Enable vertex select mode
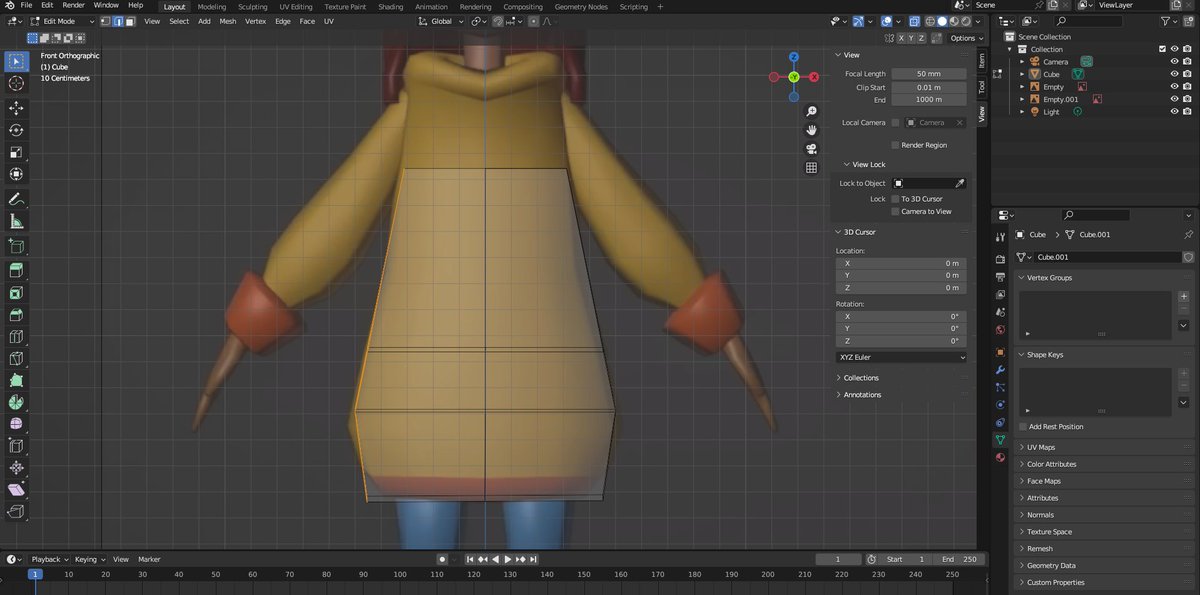Viewport: 1200px width, 595px height. point(105,21)
